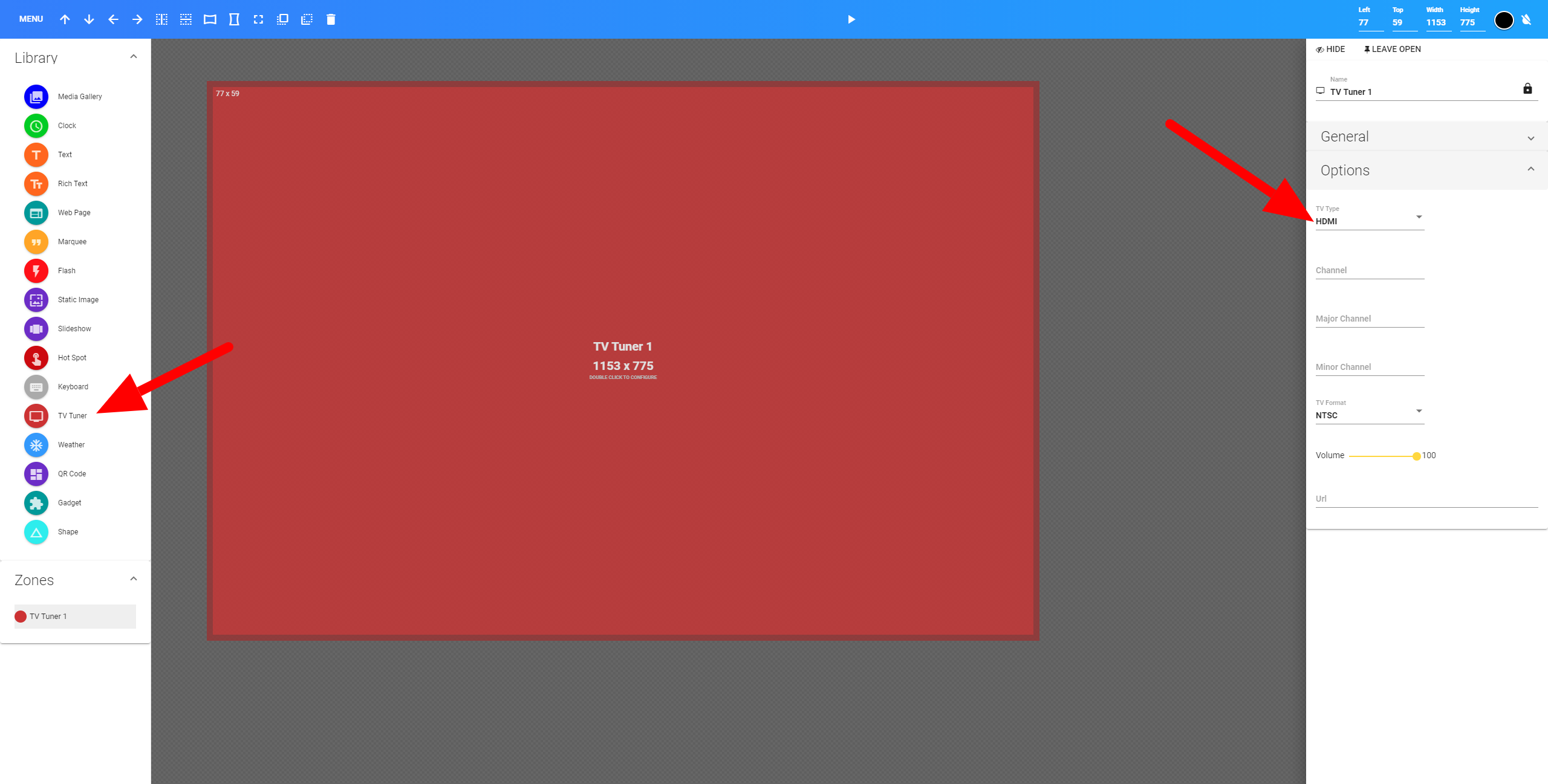Click the Url input field
Image resolution: width=1548 pixels, height=784 pixels.
coord(1426,499)
